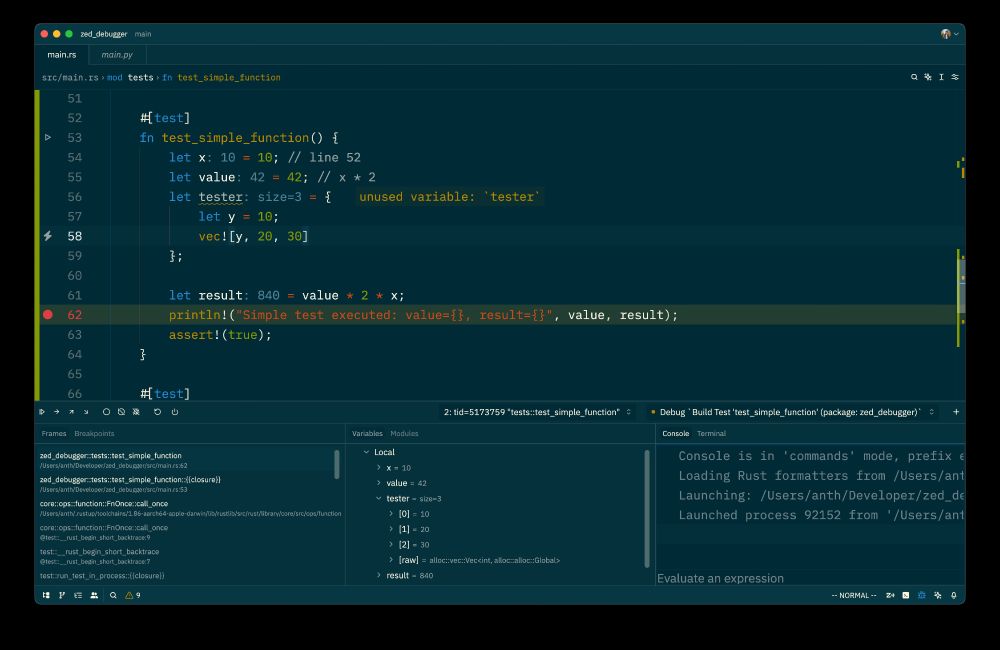Open project search magnifier in status bar

point(113,595)
